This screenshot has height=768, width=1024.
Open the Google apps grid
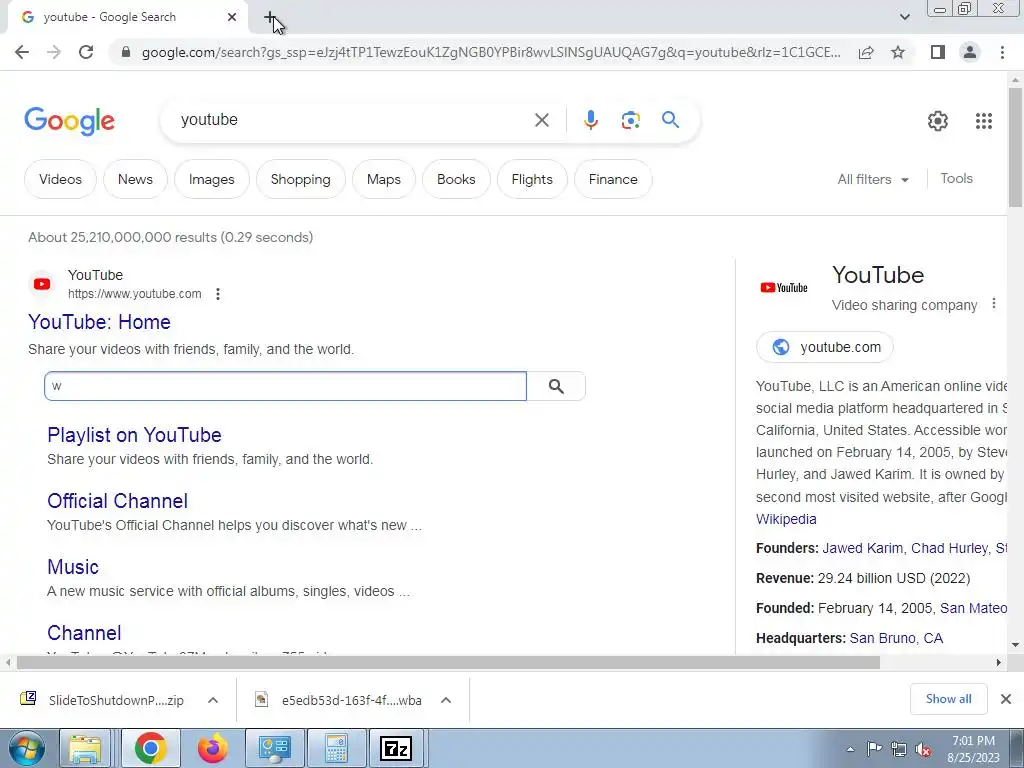click(x=984, y=121)
